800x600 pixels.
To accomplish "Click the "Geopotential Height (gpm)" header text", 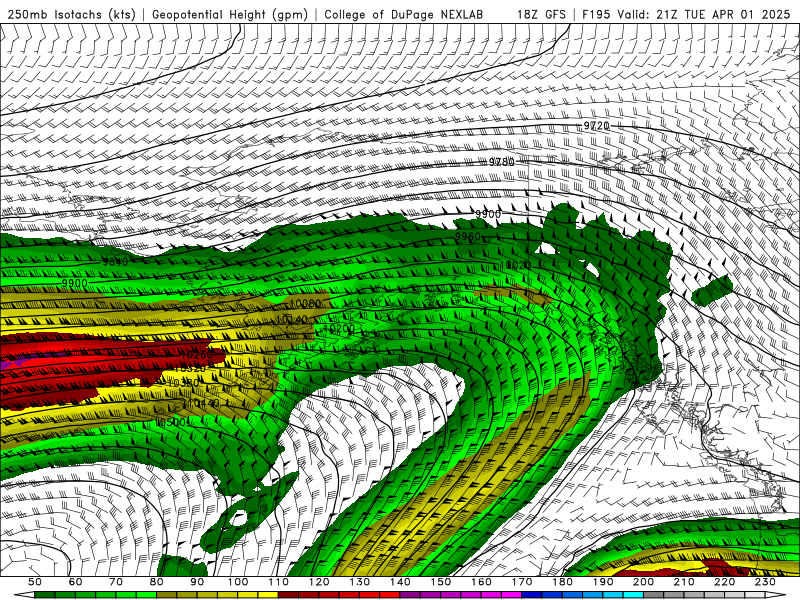I will pyautogui.click(x=230, y=15).
